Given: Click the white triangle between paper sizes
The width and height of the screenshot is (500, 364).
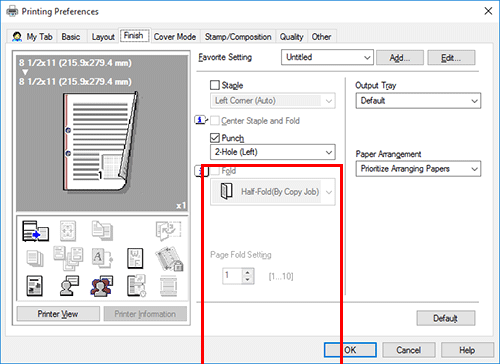Looking at the screenshot, I should tap(25, 72).
